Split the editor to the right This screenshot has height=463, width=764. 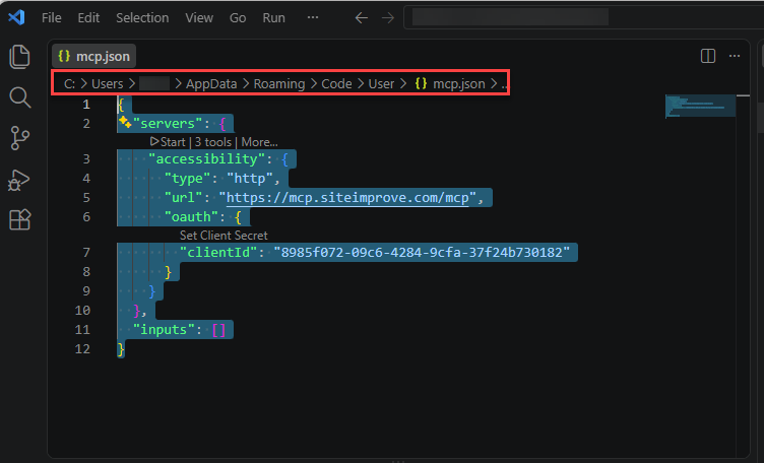[707, 56]
